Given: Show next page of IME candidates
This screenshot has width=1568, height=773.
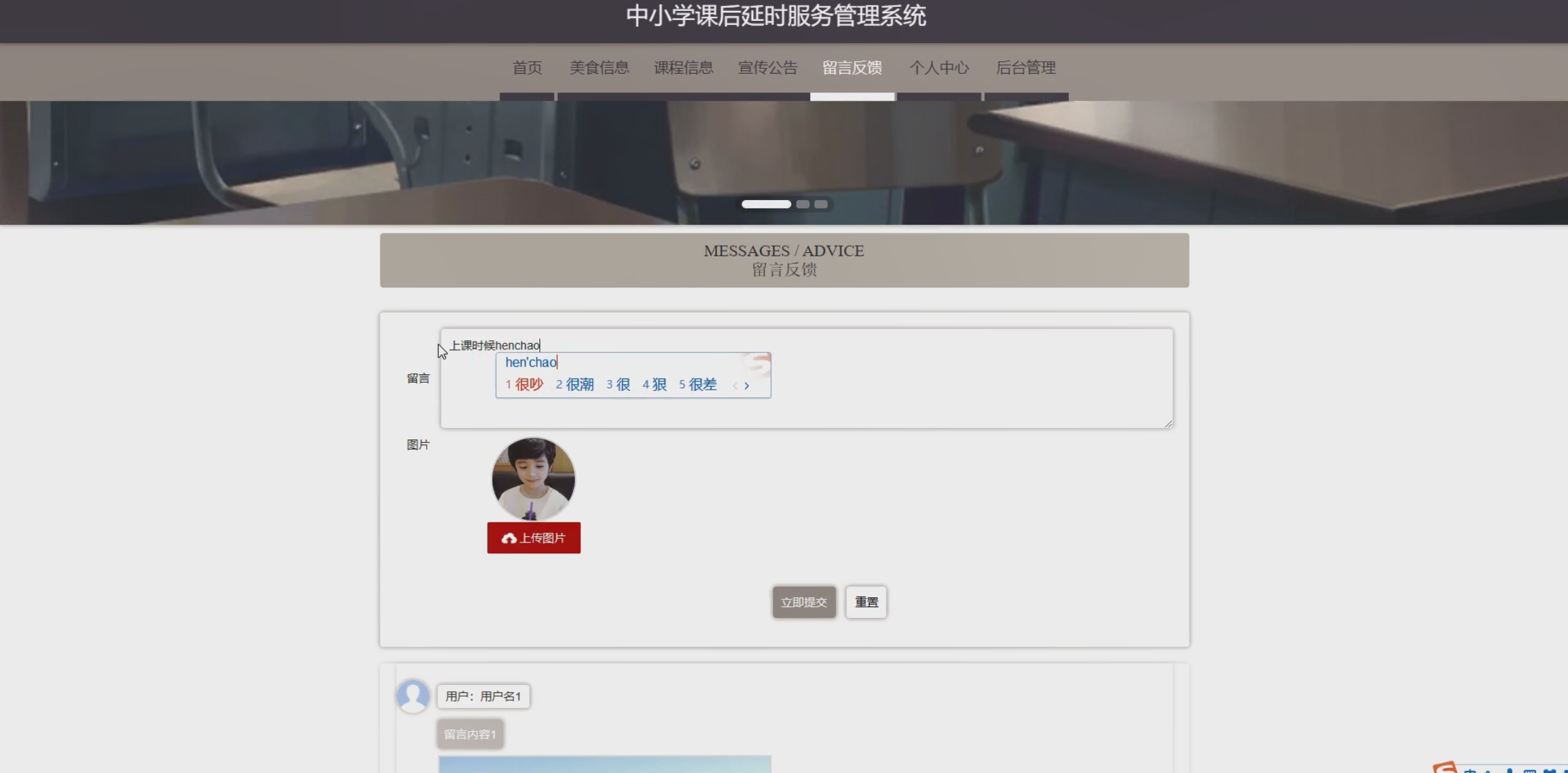Looking at the screenshot, I should (x=747, y=385).
